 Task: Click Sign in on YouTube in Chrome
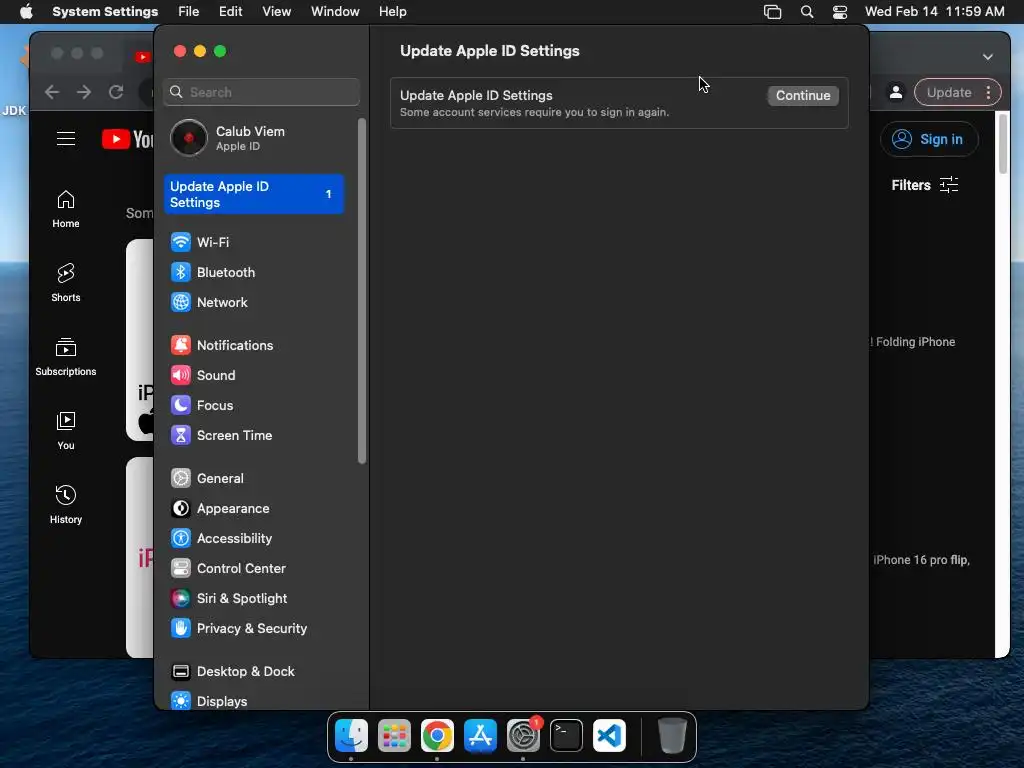(929, 139)
